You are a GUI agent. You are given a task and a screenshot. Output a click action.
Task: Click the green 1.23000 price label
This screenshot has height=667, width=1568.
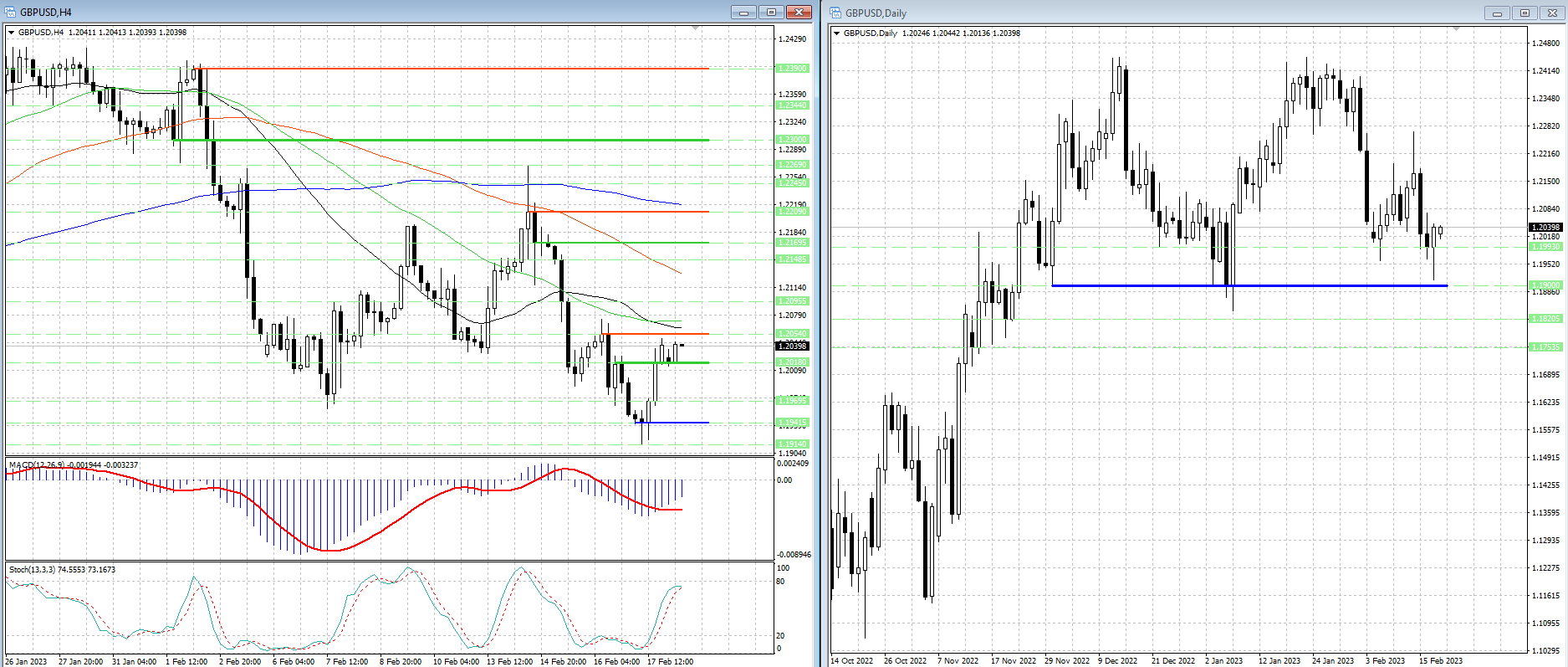pos(792,140)
